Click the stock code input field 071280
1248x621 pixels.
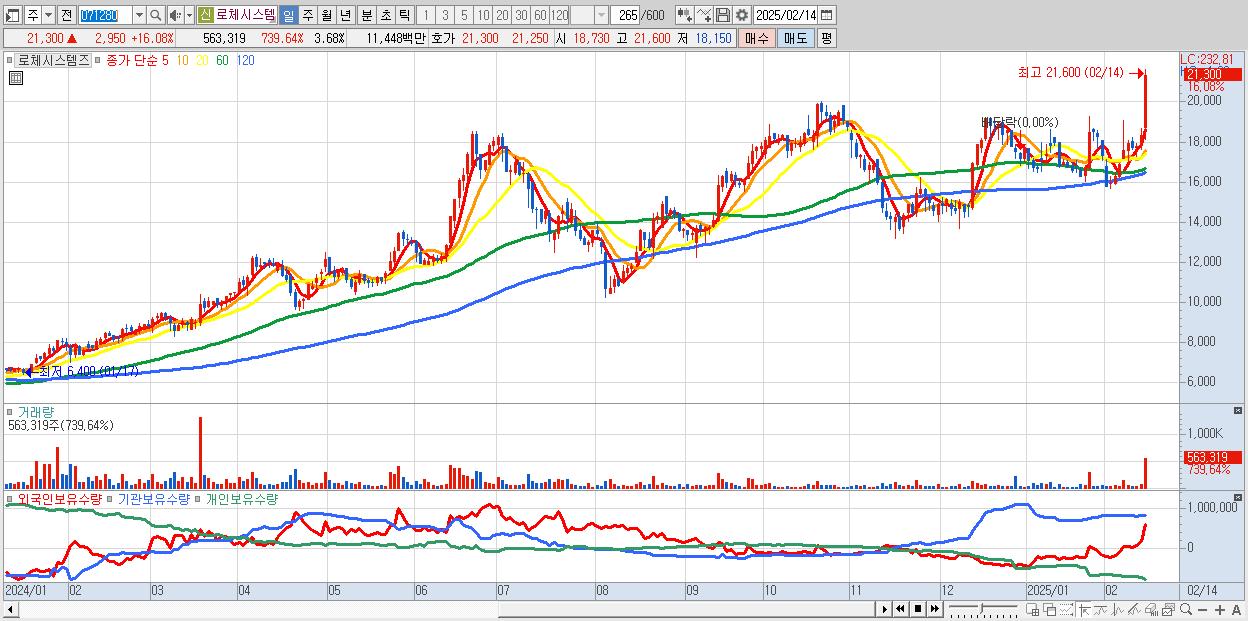[x=105, y=15]
